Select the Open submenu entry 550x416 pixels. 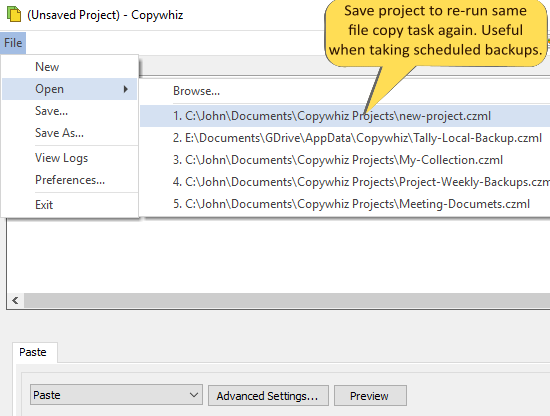point(69,89)
